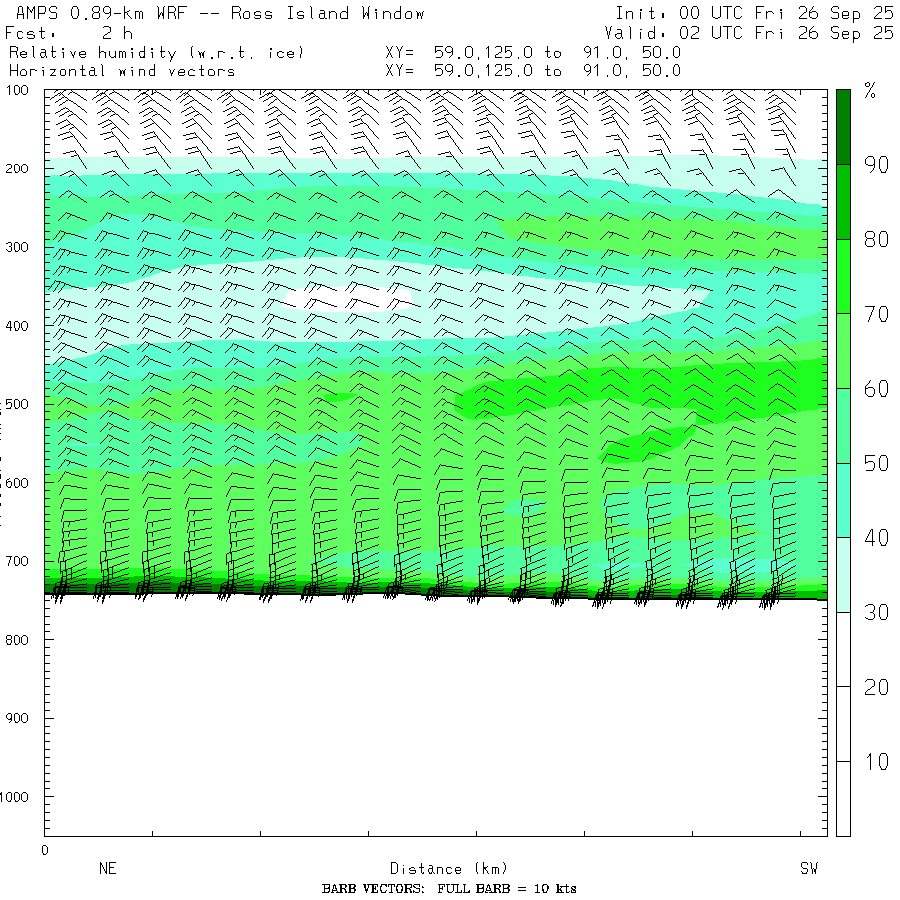Pick the colorbar swatch between 70 and 80
The width and height of the screenshot is (900, 900).
843,277
